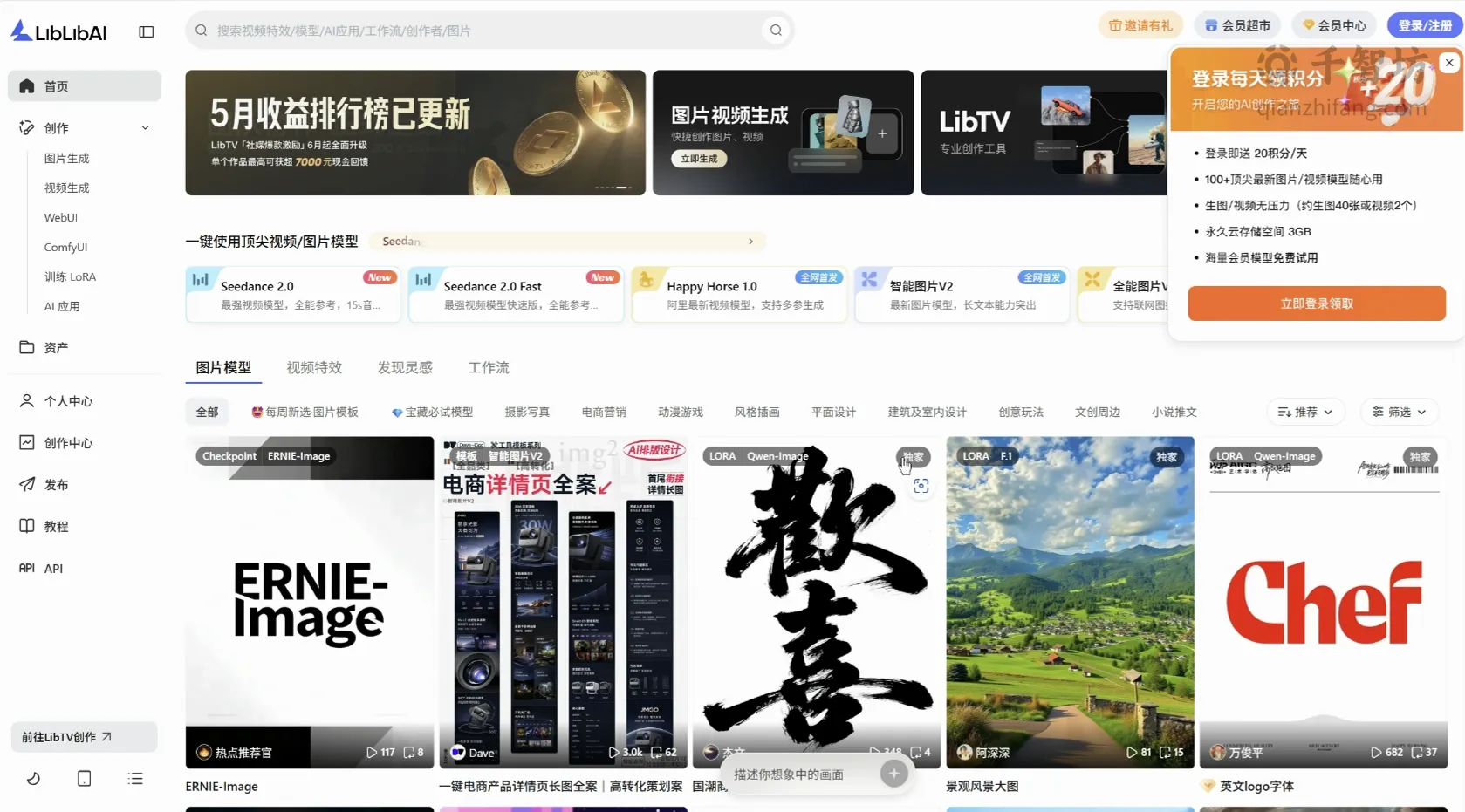Open 图片生成 in the sidebar

(x=67, y=159)
